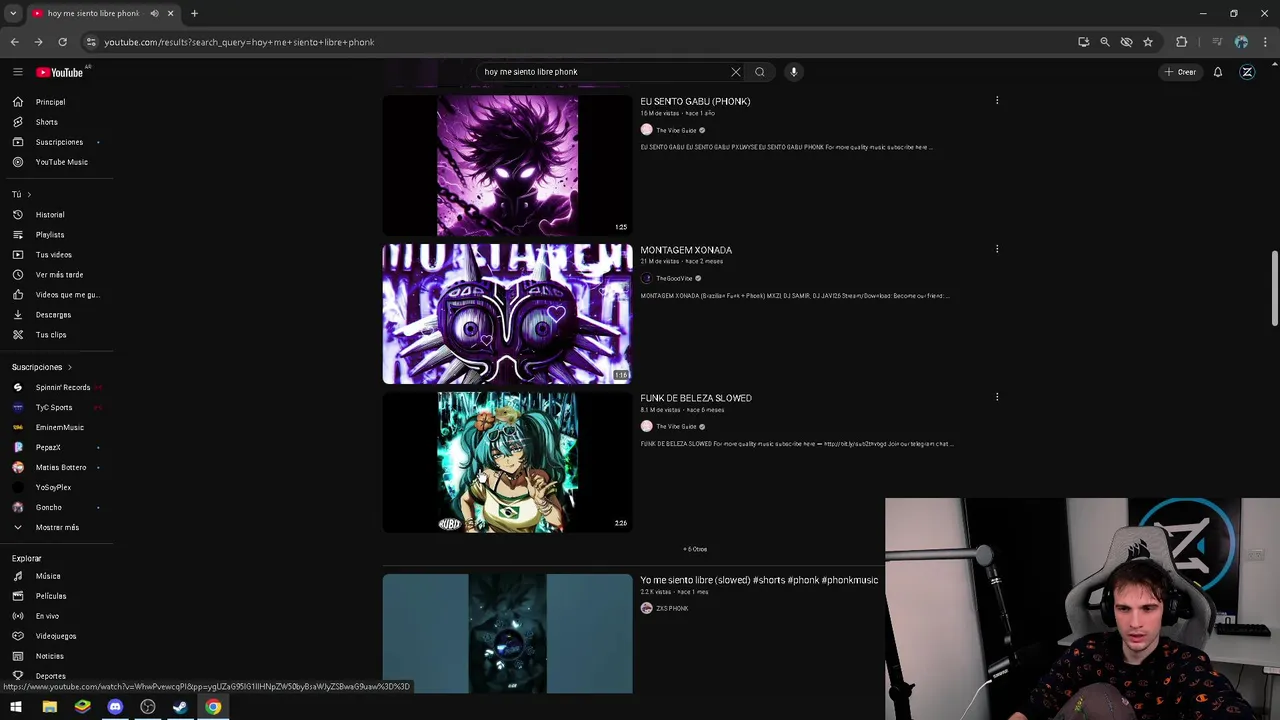Open the YouTube account avatar menu

(1247, 72)
